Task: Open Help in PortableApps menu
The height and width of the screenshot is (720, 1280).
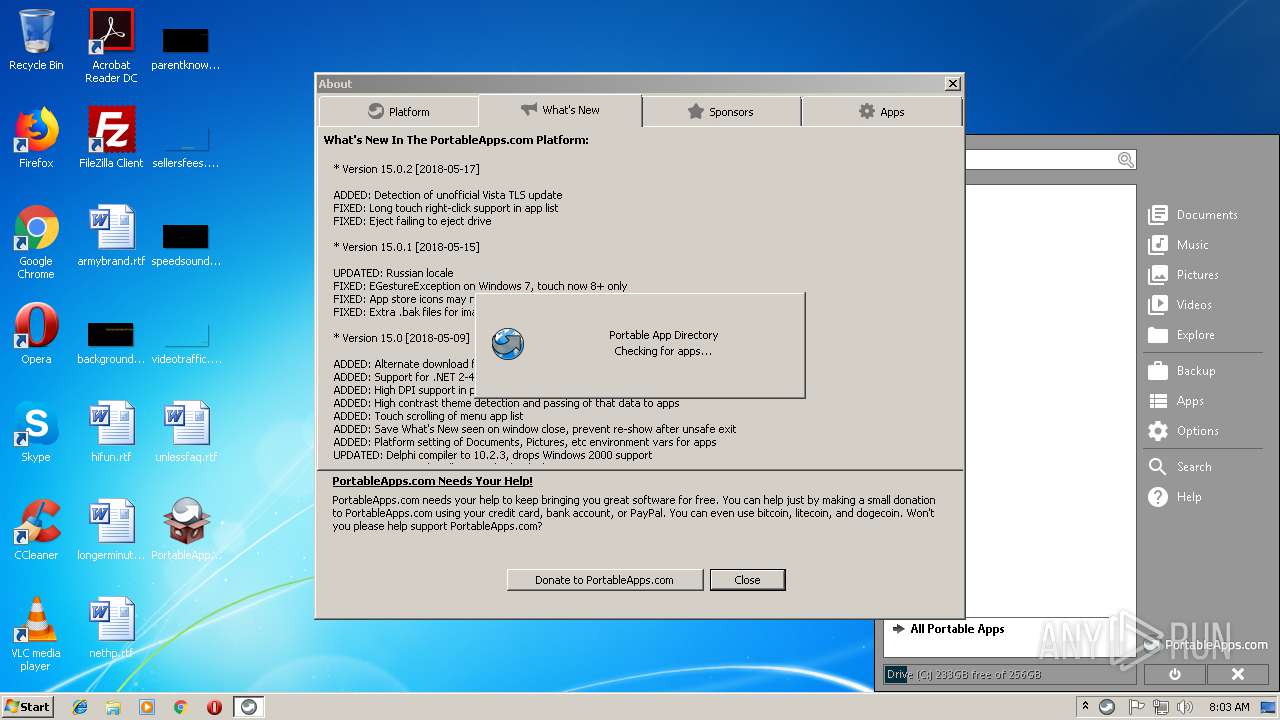Action: (x=1174, y=497)
